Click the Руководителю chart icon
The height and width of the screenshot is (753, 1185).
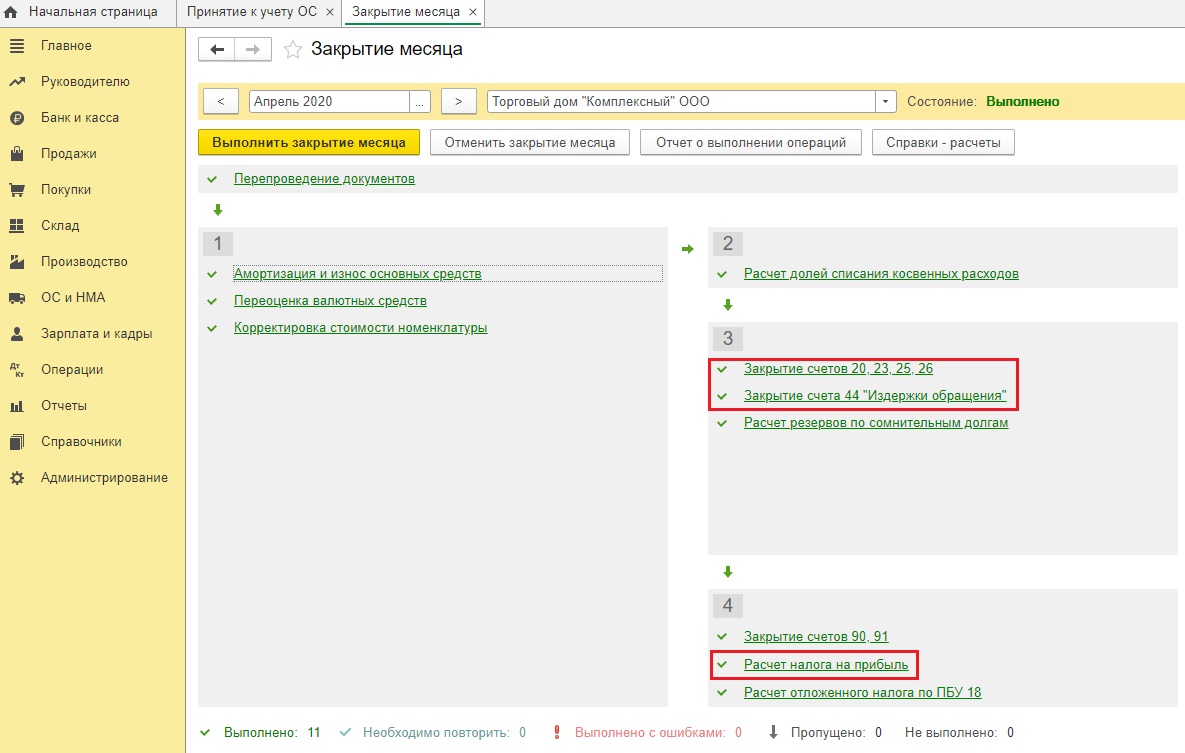tap(17, 82)
